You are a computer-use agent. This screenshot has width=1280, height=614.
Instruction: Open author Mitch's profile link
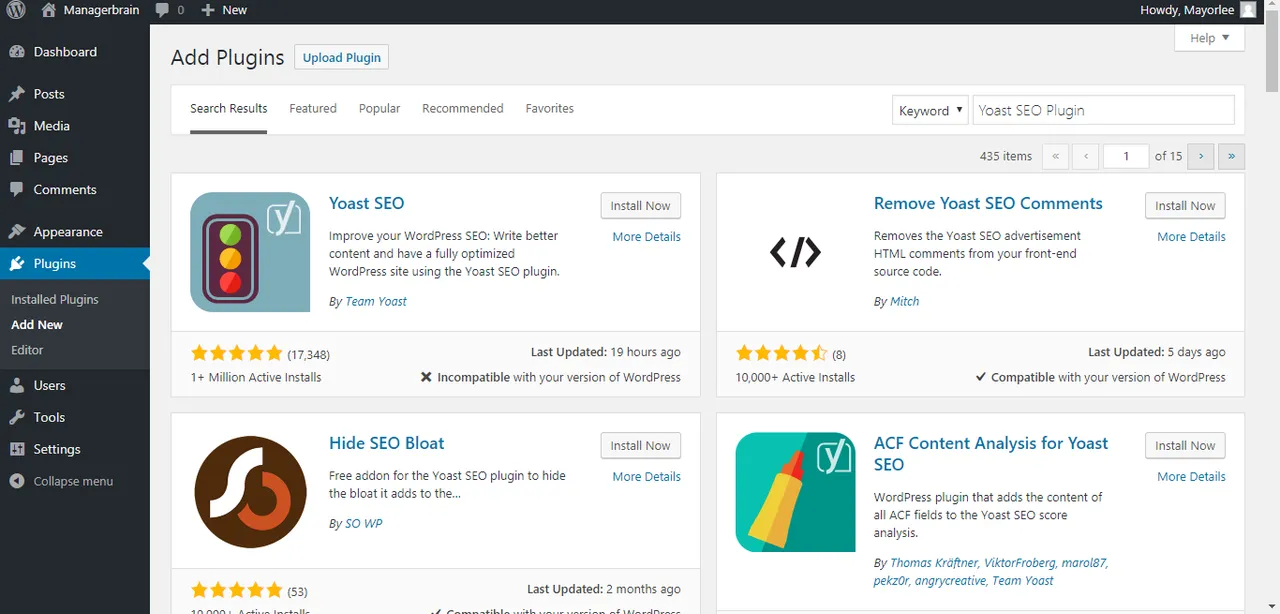coord(904,301)
